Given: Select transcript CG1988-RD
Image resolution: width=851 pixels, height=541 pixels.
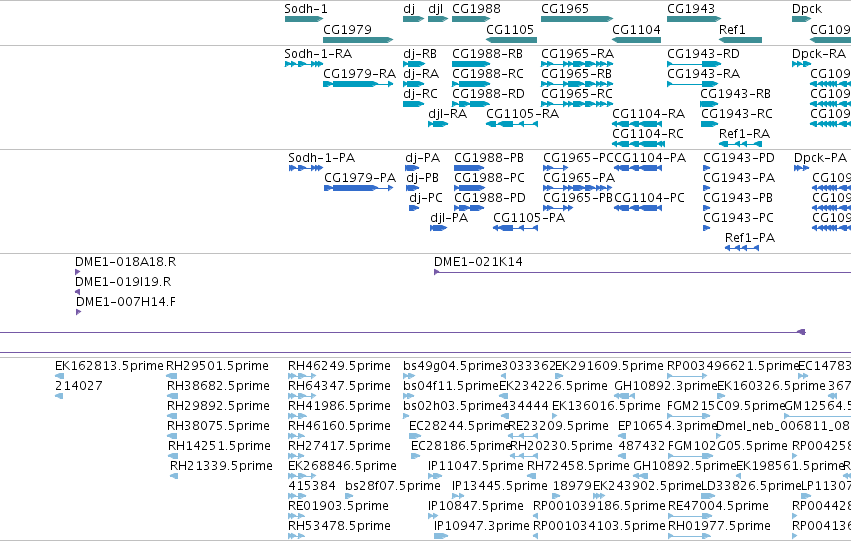Looking at the screenshot, I should click(x=471, y=104).
